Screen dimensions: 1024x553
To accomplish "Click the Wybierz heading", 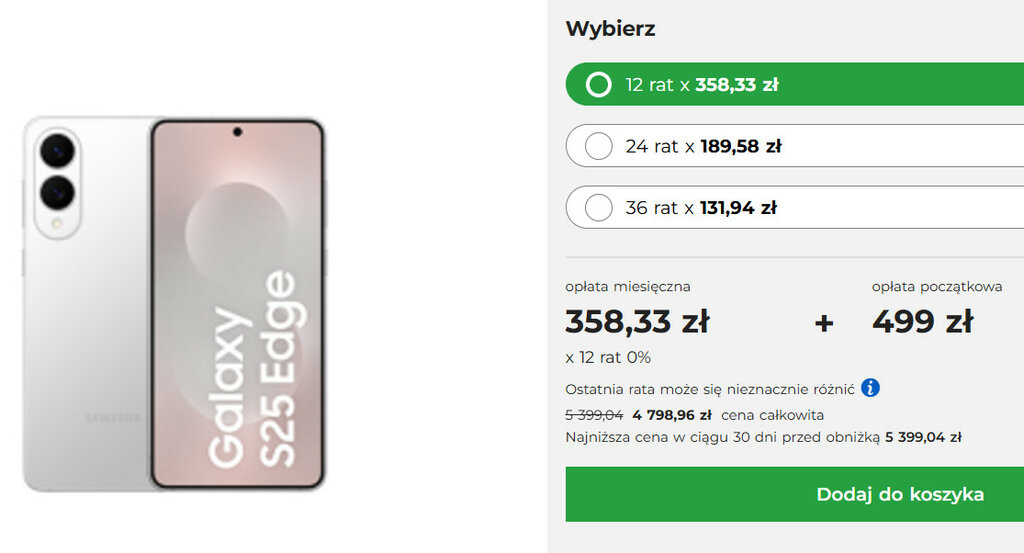I will (x=610, y=29).
